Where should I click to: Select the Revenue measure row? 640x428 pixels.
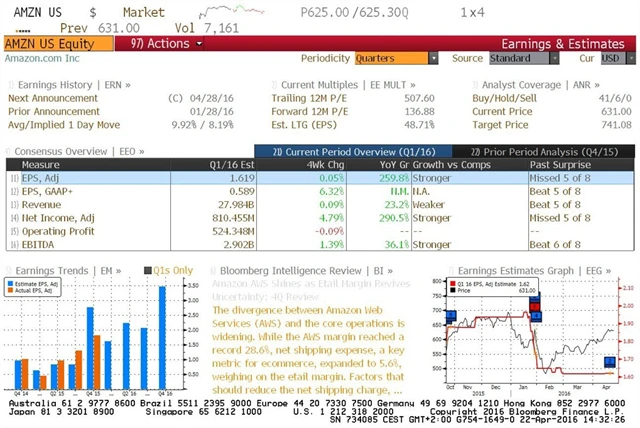[x=320, y=204]
